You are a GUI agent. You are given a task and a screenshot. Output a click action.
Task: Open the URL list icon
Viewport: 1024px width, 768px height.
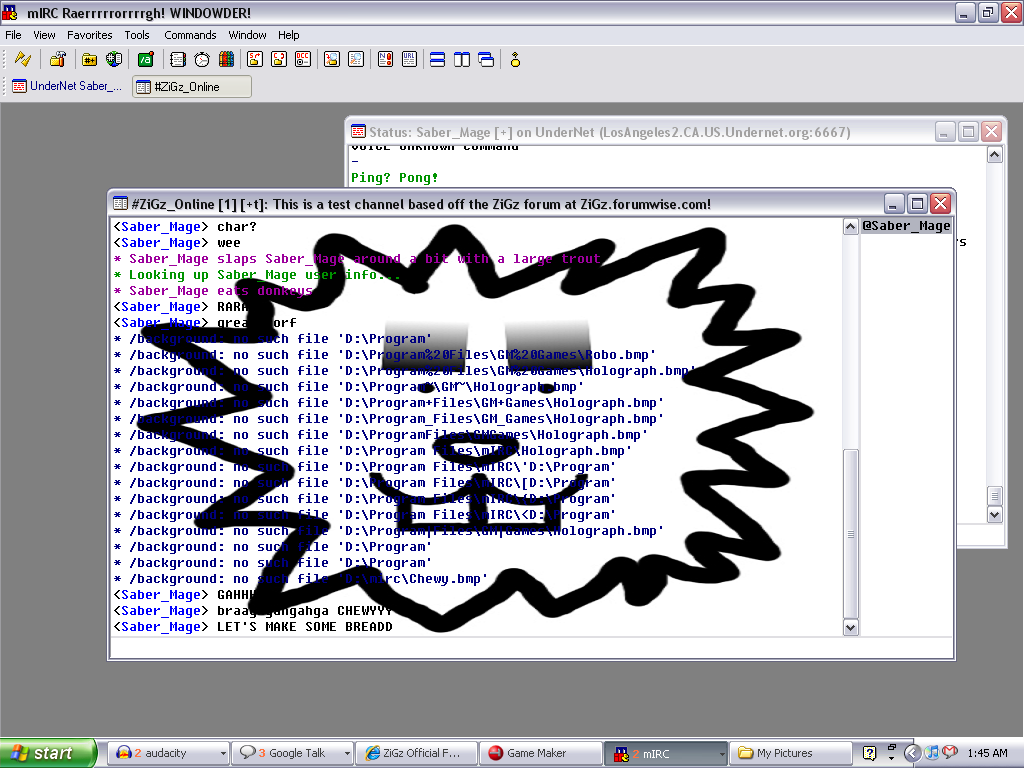(409, 59)
